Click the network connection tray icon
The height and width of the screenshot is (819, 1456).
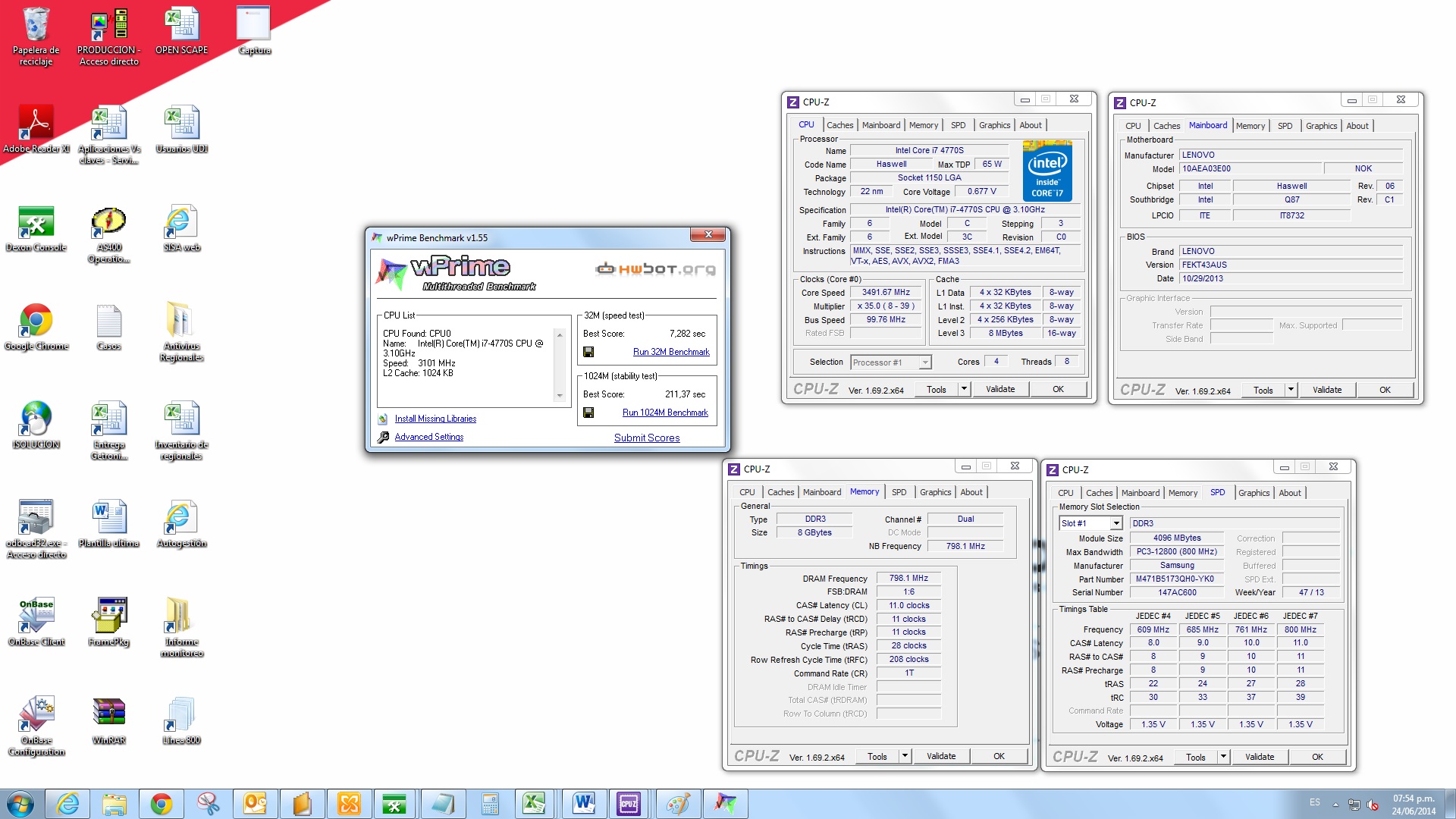pyautogui.click(x=1354, y=804)
